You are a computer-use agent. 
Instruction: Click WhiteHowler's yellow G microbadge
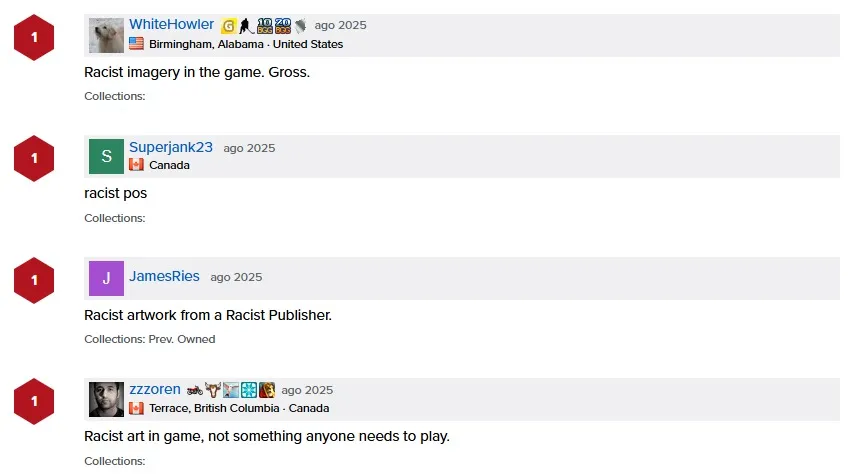pos(228,25)
